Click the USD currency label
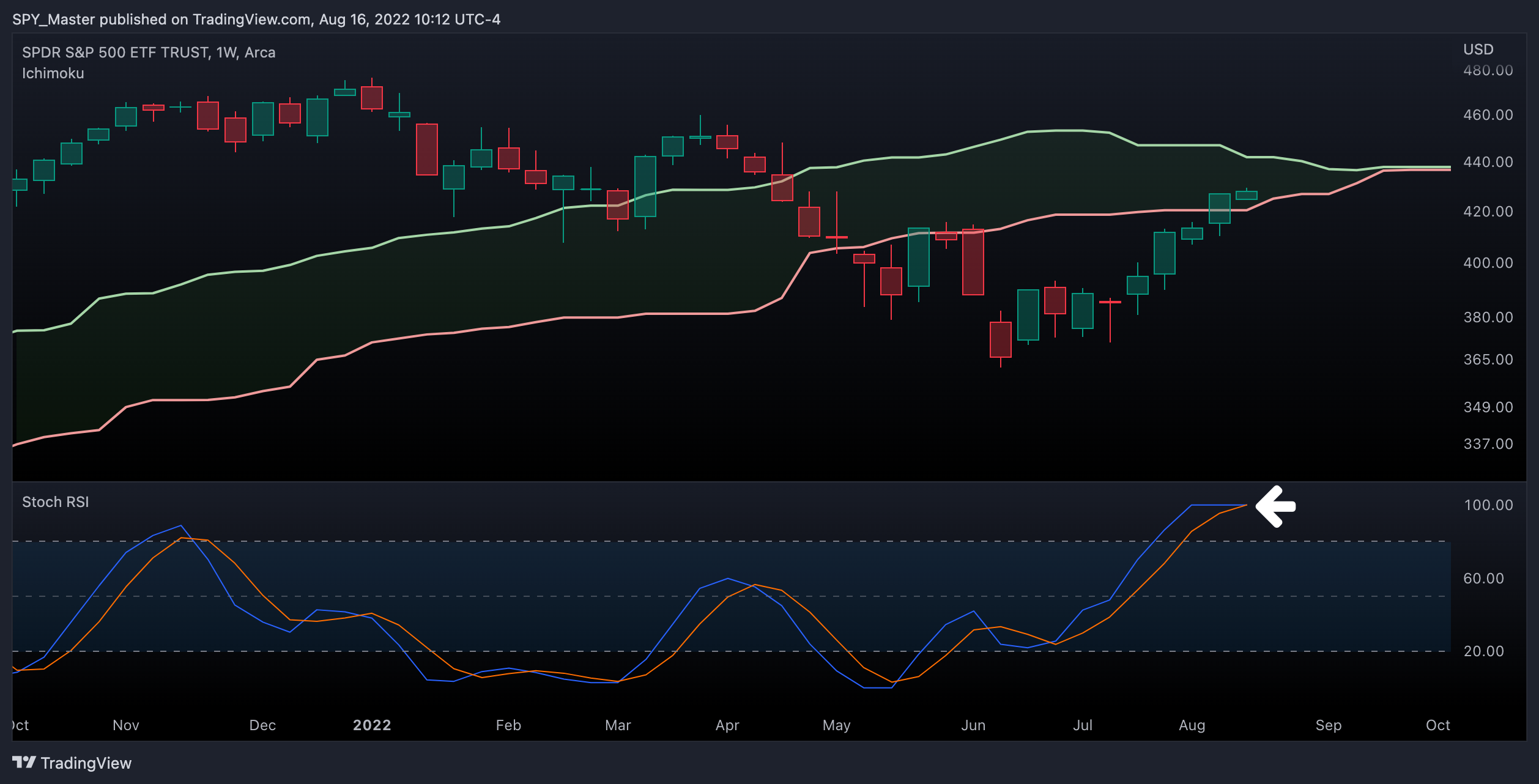Screen dimensions: 1539x784 click(1478, 50)
